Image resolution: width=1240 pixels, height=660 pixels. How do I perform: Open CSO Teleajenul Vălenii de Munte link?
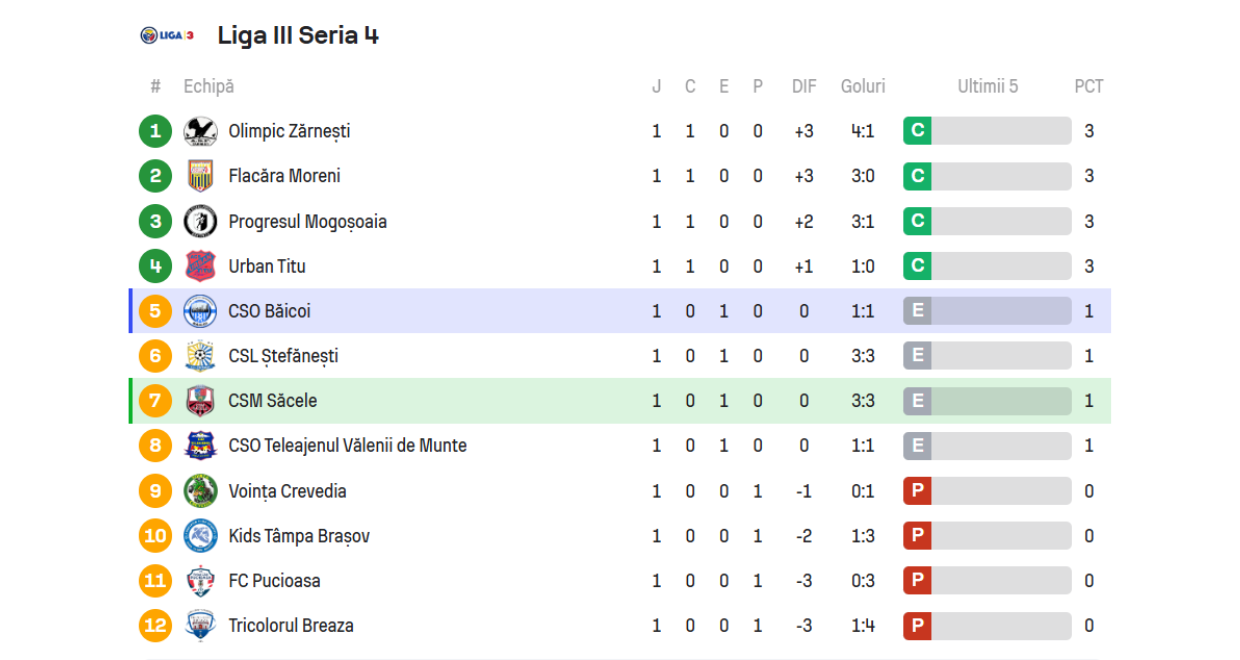click(x=347, y=446)
